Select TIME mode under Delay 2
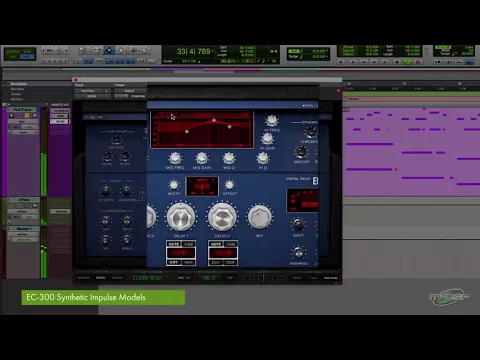The image size is (480, 360). click(231, 244)
